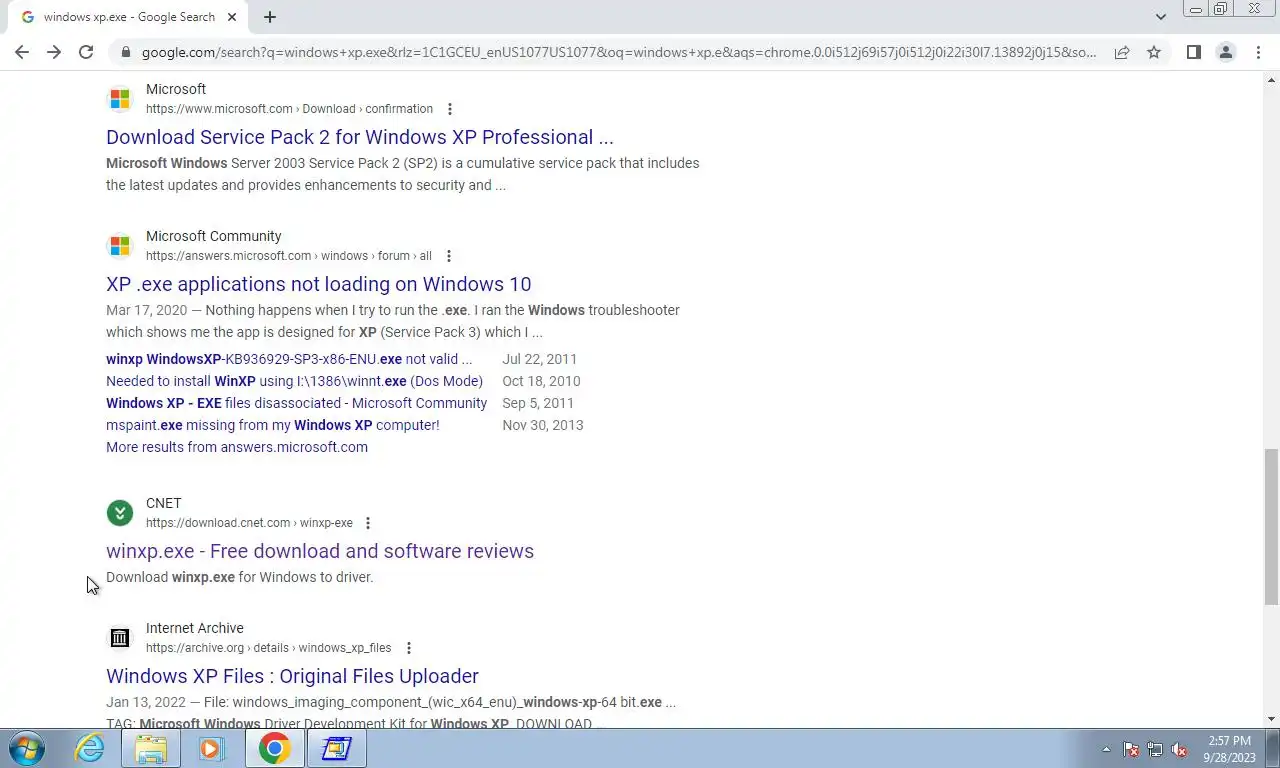Open Windows Explorer folder from taskbar
The width and height of the screenshot is (1280, 768).
pyautogui.click(x=151, y=748)
